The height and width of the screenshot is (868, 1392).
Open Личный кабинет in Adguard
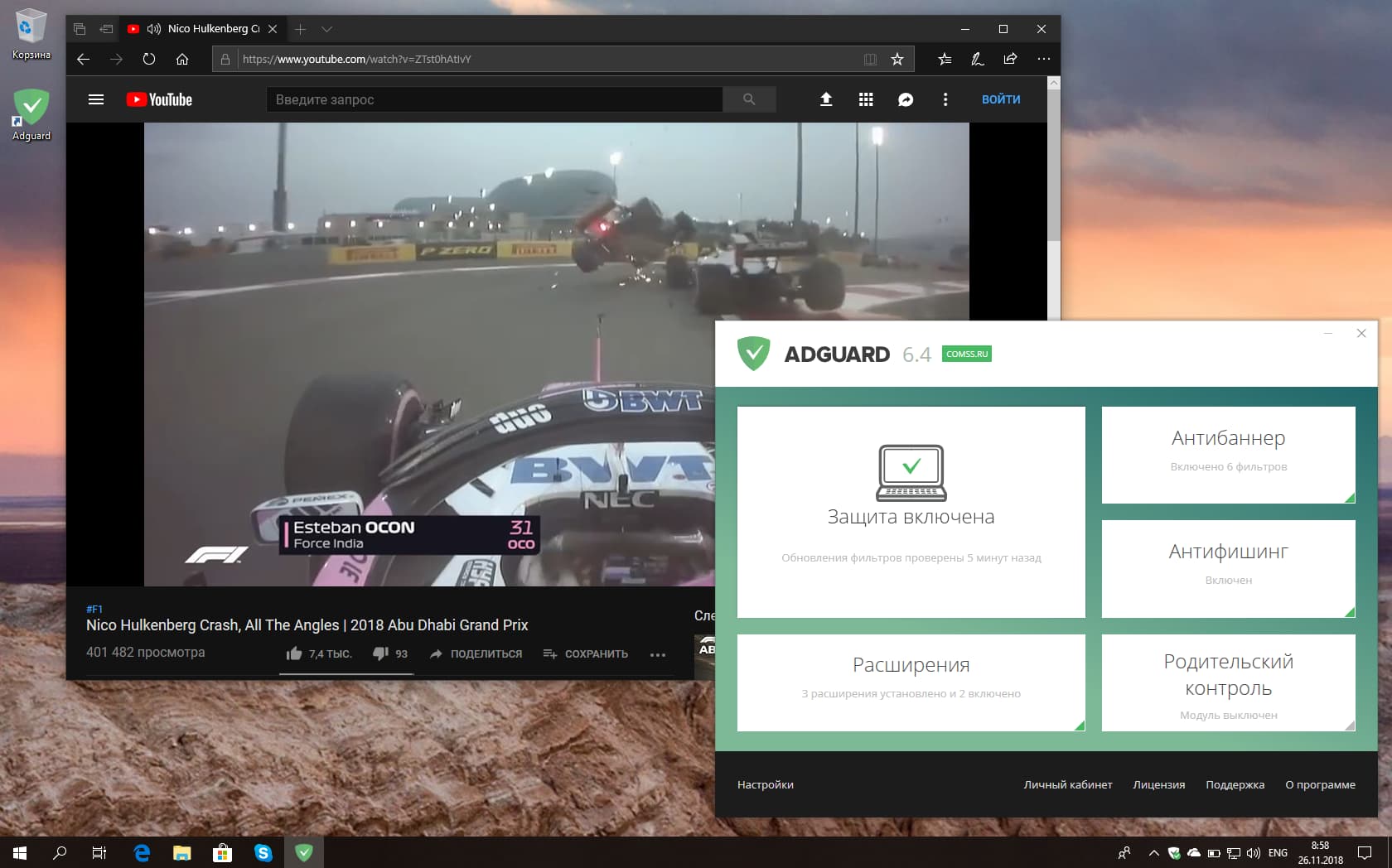pyautogui.click(x=1067, y=784)
